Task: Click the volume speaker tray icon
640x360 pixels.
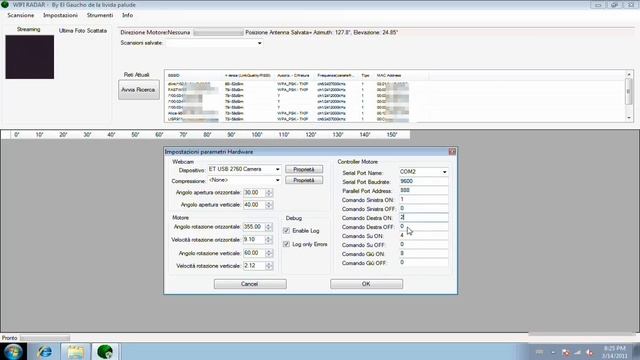Action: (589, 352)
